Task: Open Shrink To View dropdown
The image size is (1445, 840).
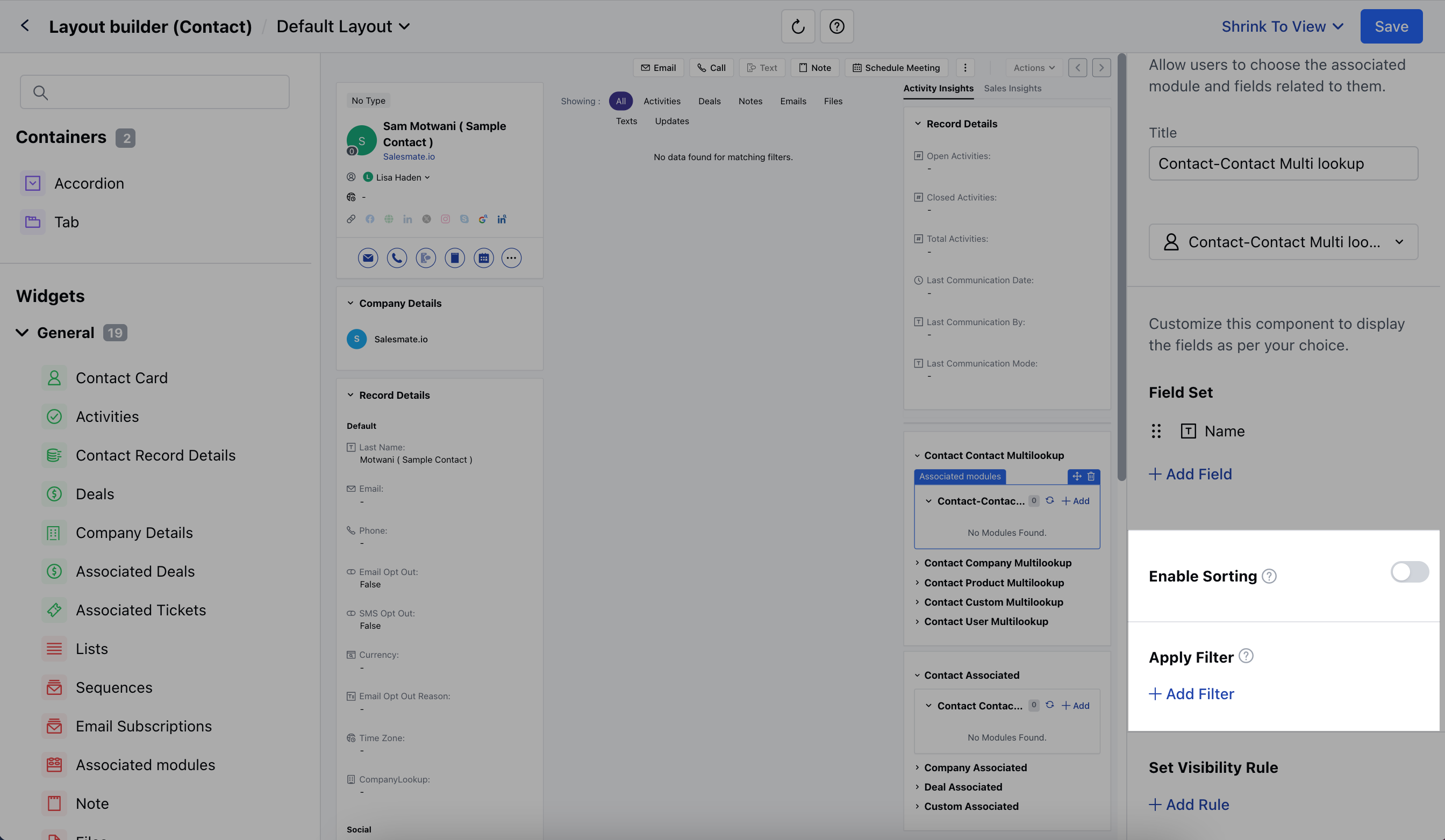Action: (x=1282, y=26)
